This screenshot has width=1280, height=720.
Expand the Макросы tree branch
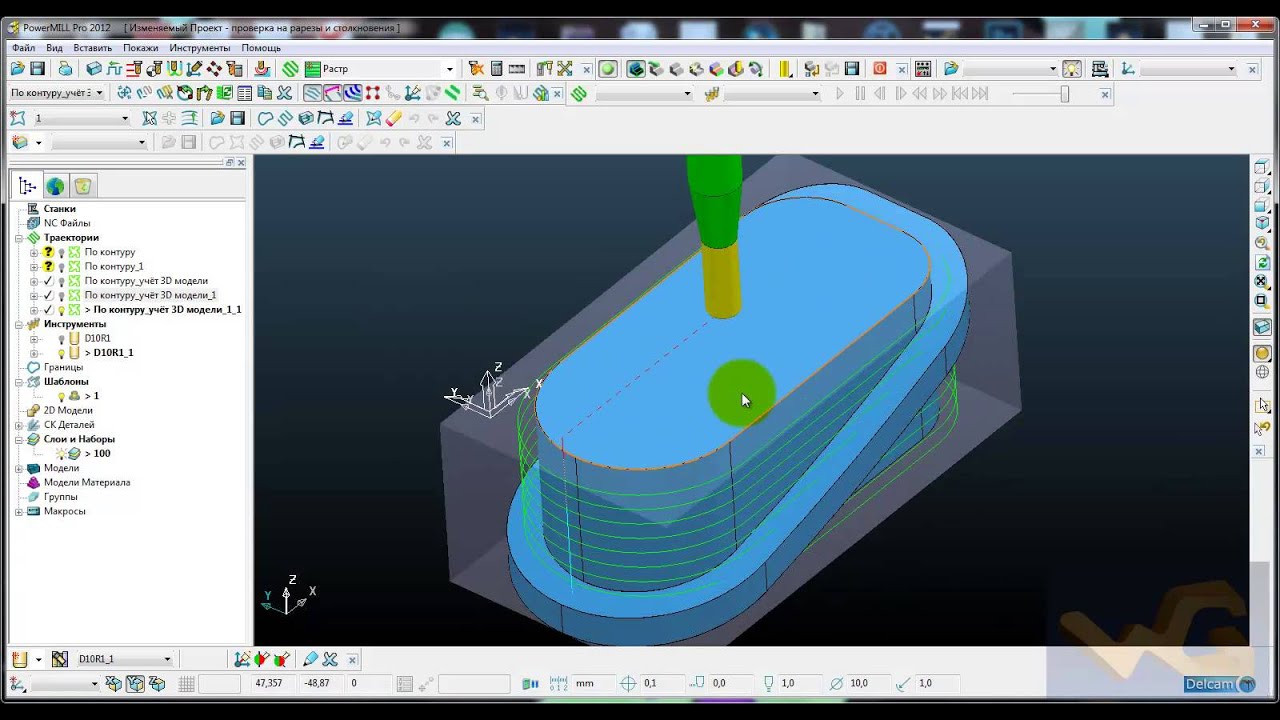click(19, 511)
